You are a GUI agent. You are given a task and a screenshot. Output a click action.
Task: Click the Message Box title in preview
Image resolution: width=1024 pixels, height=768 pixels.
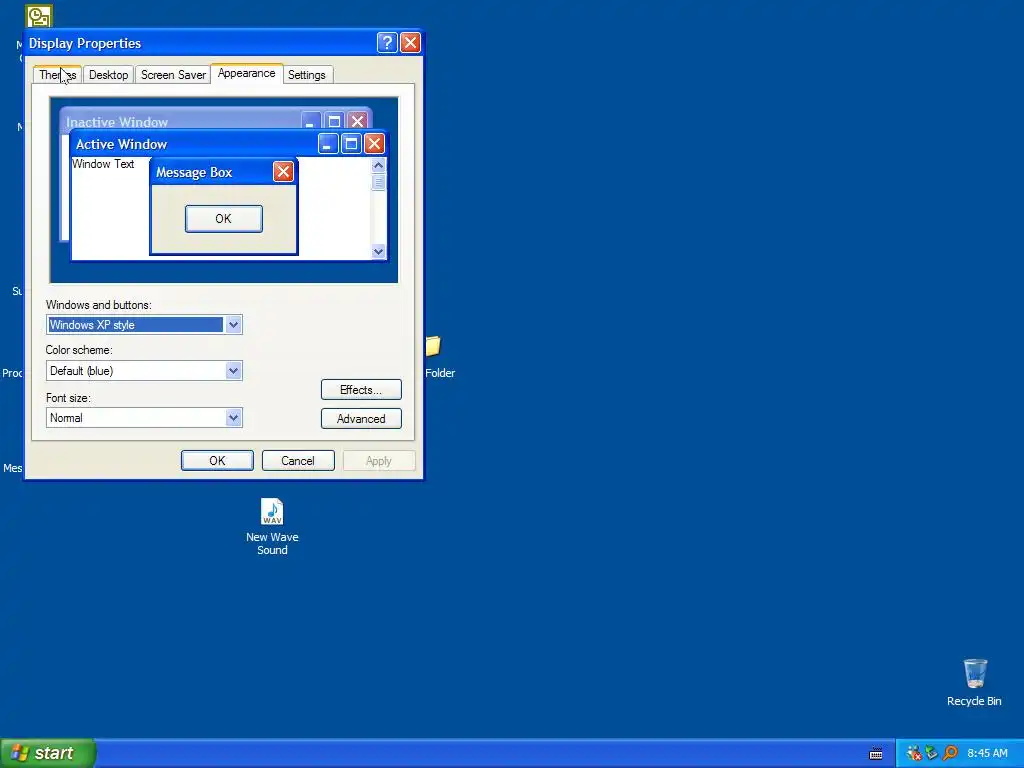click(x=194, y=172)
